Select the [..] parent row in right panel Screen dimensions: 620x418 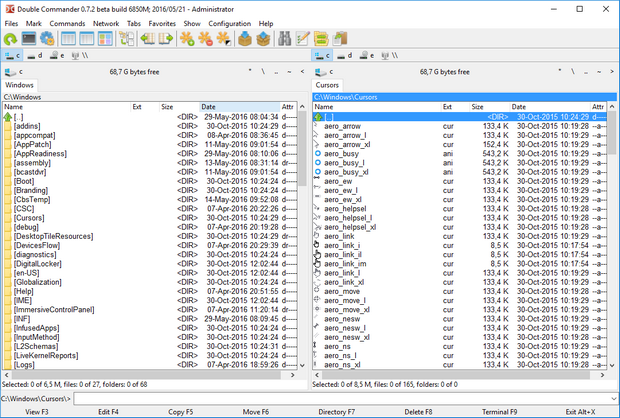(460, 117)
